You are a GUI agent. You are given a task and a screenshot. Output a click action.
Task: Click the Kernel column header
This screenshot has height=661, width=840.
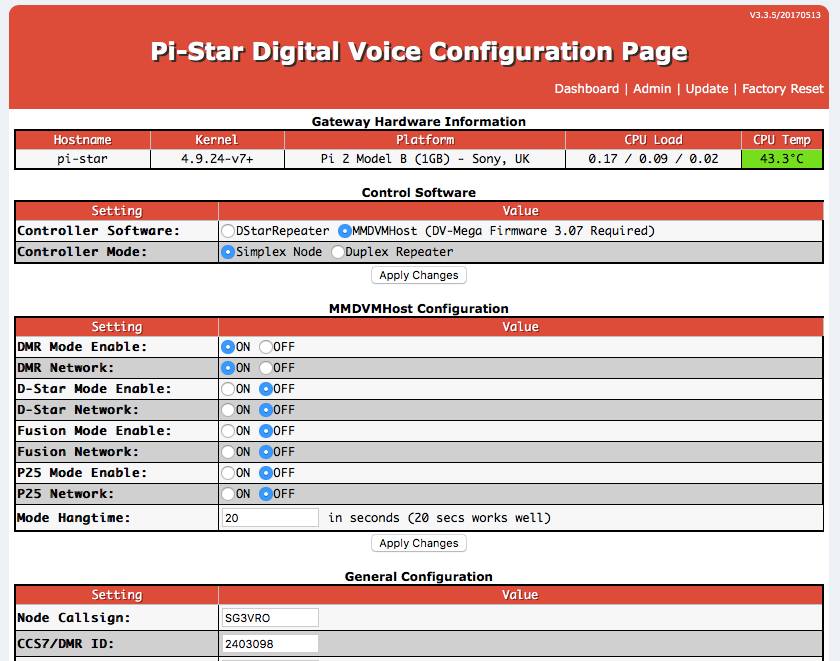pos(216,140)
